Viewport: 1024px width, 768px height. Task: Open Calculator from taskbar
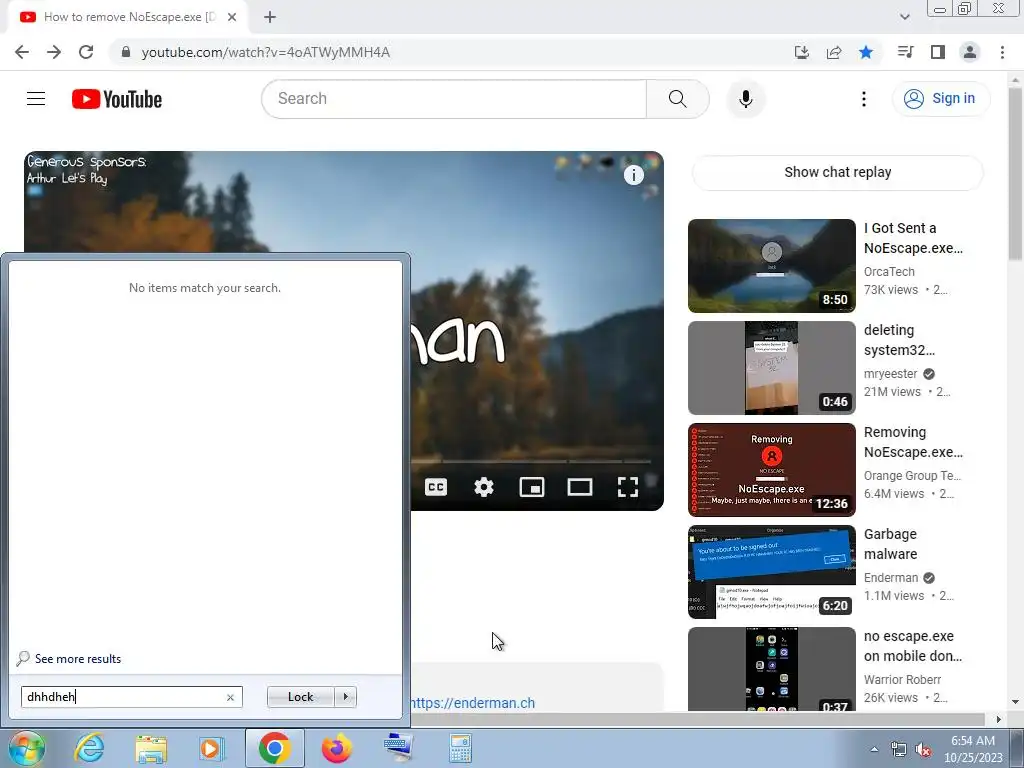click(x=460, y=748)
